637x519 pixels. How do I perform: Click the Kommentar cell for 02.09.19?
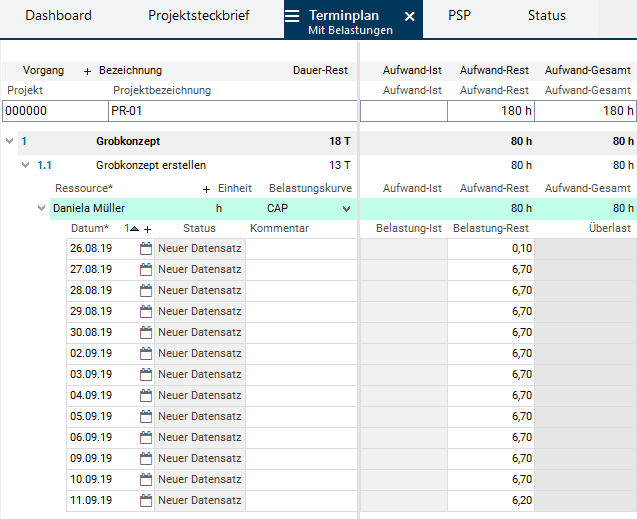point(301,353)
